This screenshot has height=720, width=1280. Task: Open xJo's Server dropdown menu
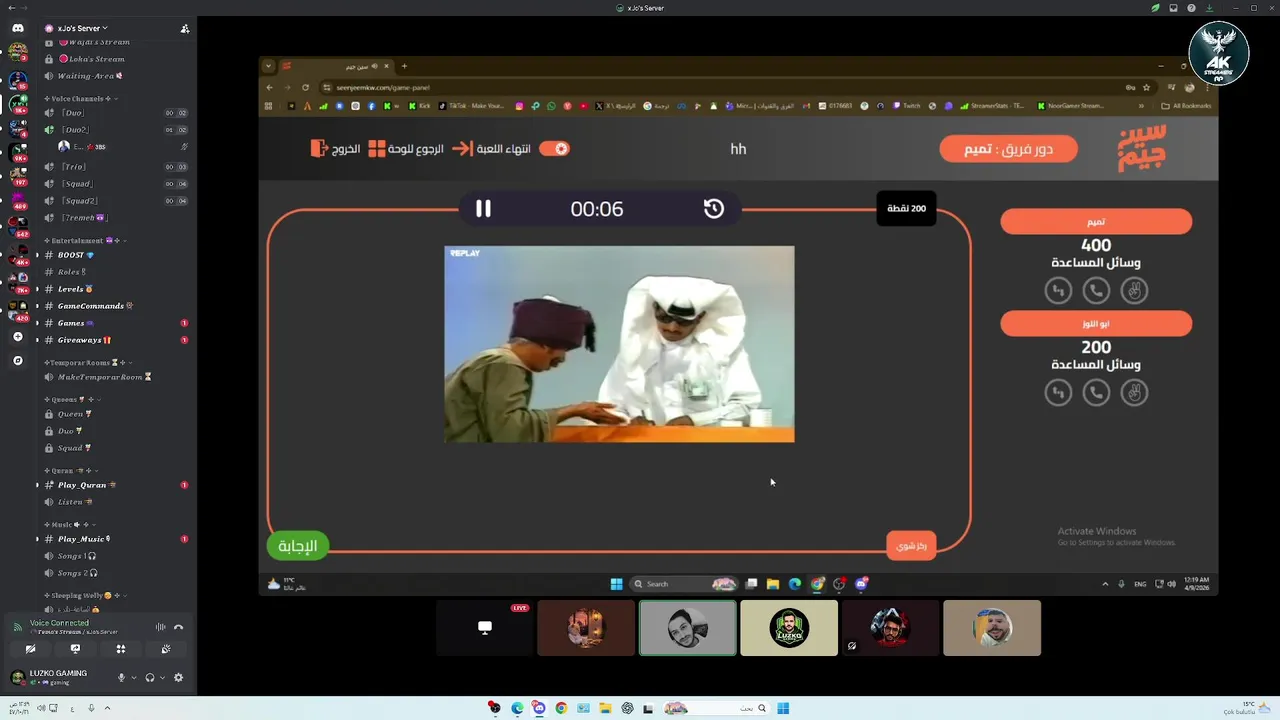tap(82, 28)
